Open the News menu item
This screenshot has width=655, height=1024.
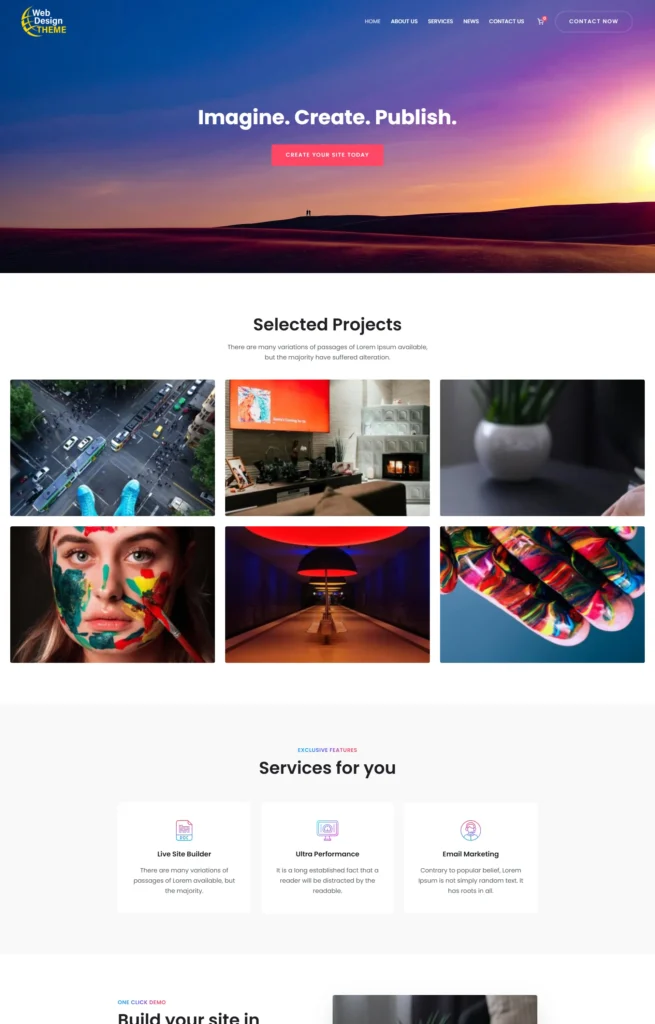[471, 22]
